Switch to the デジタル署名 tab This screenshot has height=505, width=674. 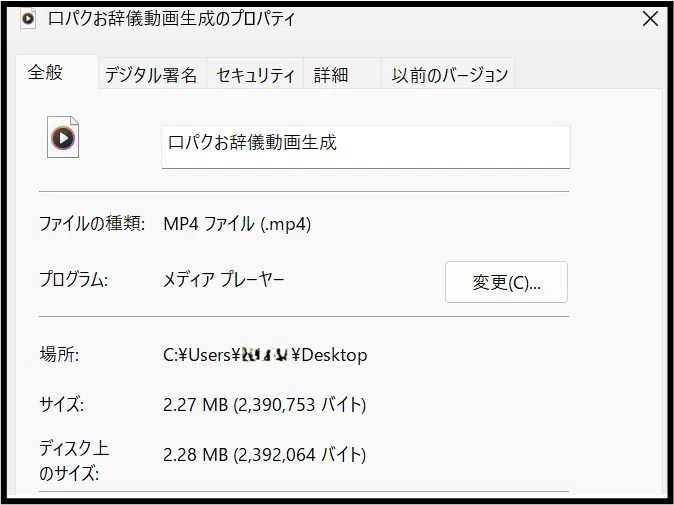152,75
